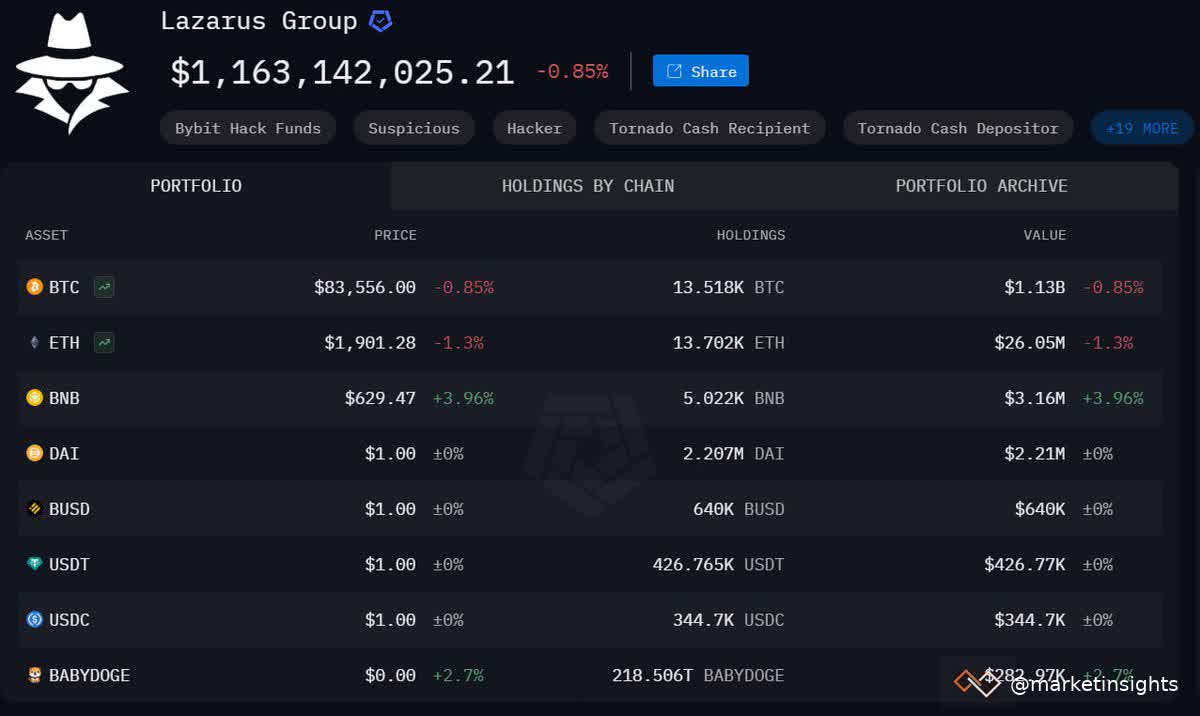1200x716 pixels.
Task: Click the BTC asset name
Action: 64,287
